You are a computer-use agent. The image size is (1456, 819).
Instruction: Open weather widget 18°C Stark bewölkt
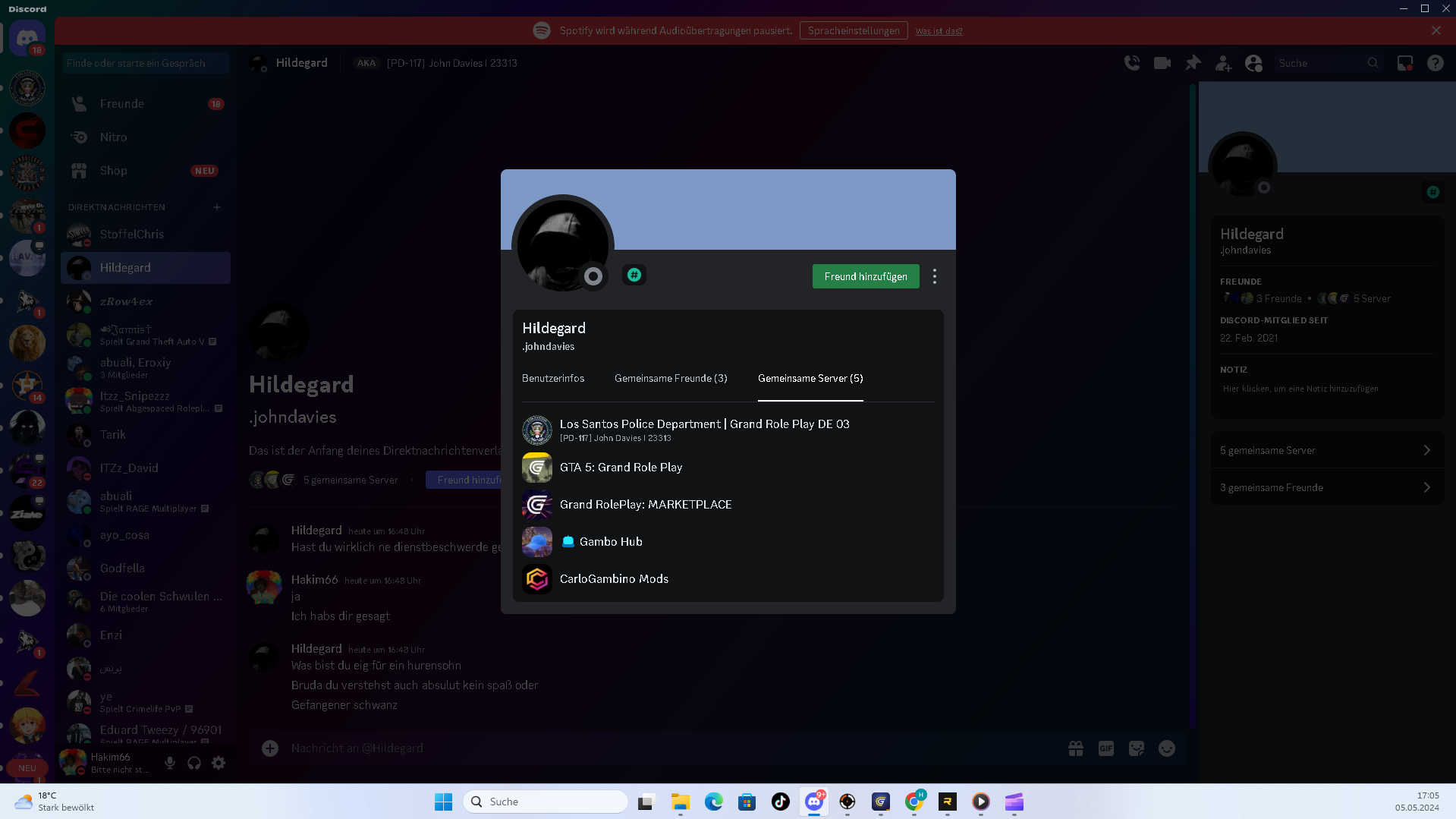tap(55, 802)
